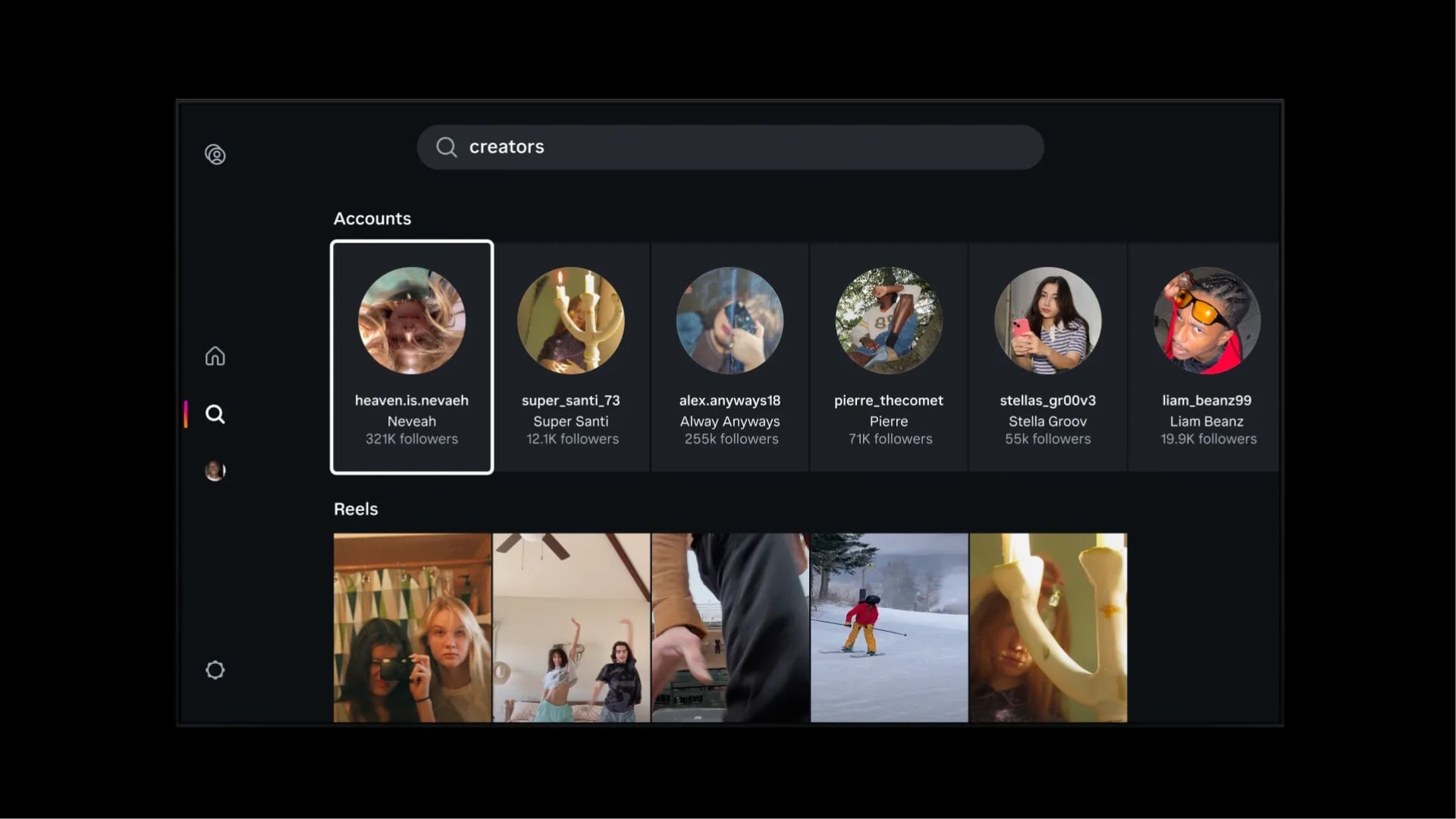1456x819 pixels.
Task: Select stellas_gr00v3 from the Accounts row
Action: pyautogui.click(x=1046, y=356)
